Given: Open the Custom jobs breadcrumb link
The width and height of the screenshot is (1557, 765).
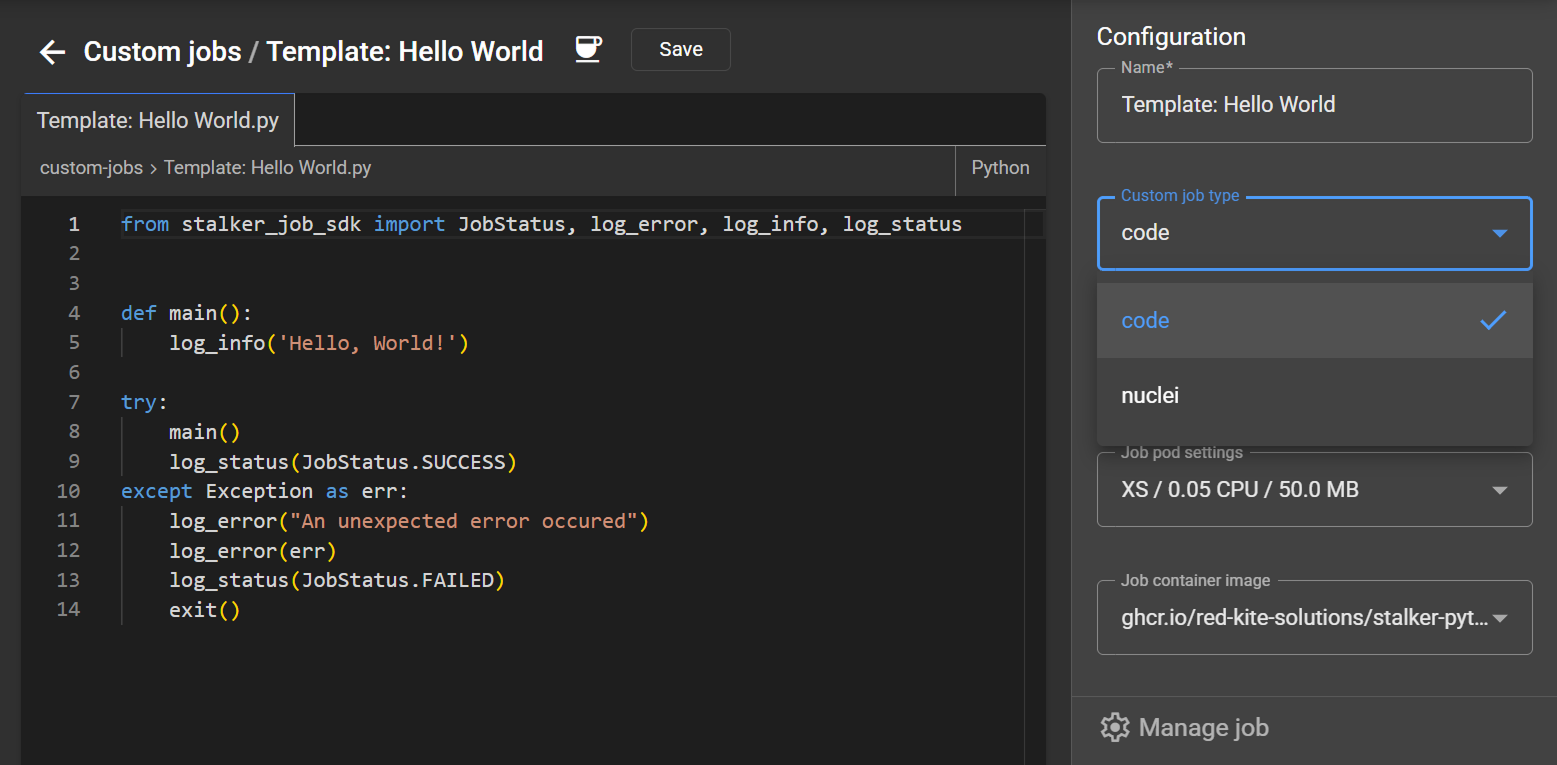Looking at the screenshot, I should [x=162, y=52].
